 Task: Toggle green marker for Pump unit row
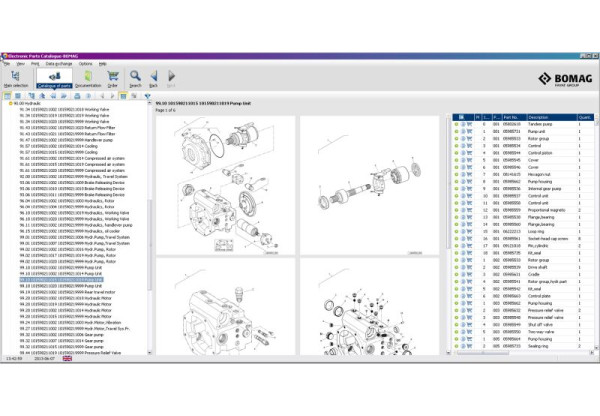(x=456, y=131)
